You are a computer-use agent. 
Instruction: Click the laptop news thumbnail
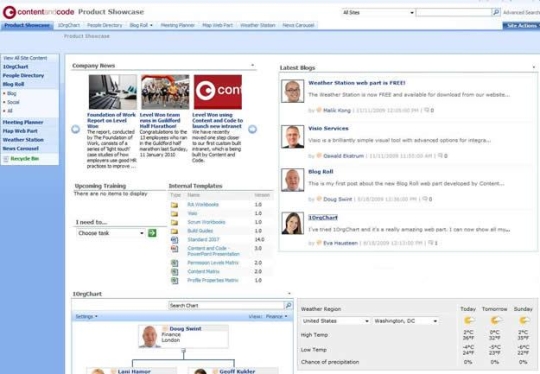point(113,92)
